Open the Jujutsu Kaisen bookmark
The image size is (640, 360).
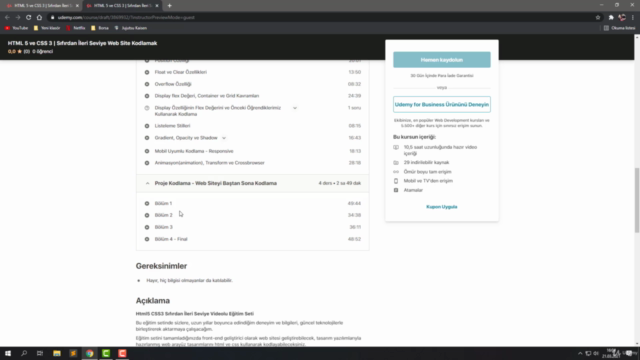coord(131,28)
